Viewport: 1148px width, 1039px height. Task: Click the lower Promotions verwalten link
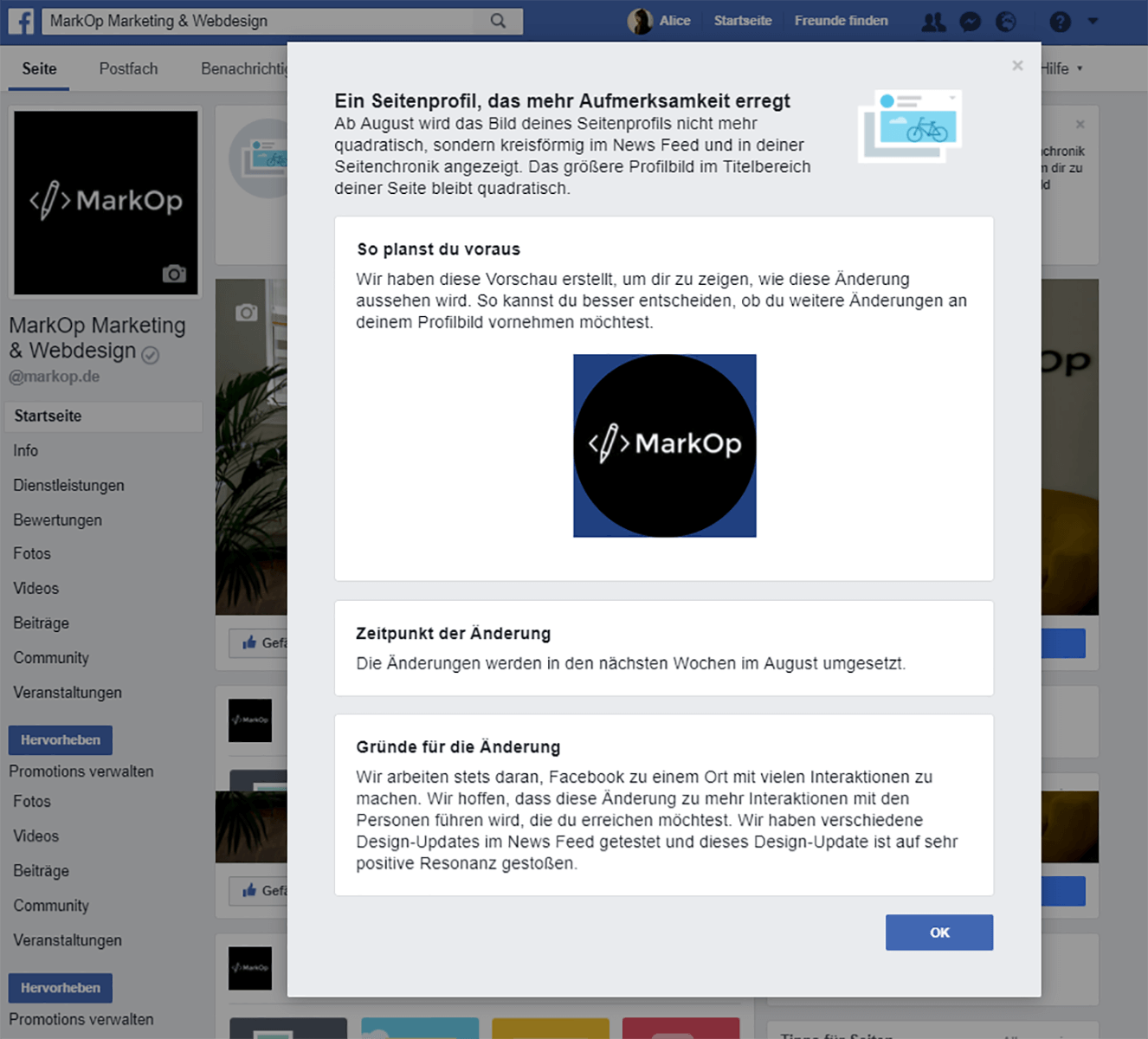click(x=81, y=1019)
